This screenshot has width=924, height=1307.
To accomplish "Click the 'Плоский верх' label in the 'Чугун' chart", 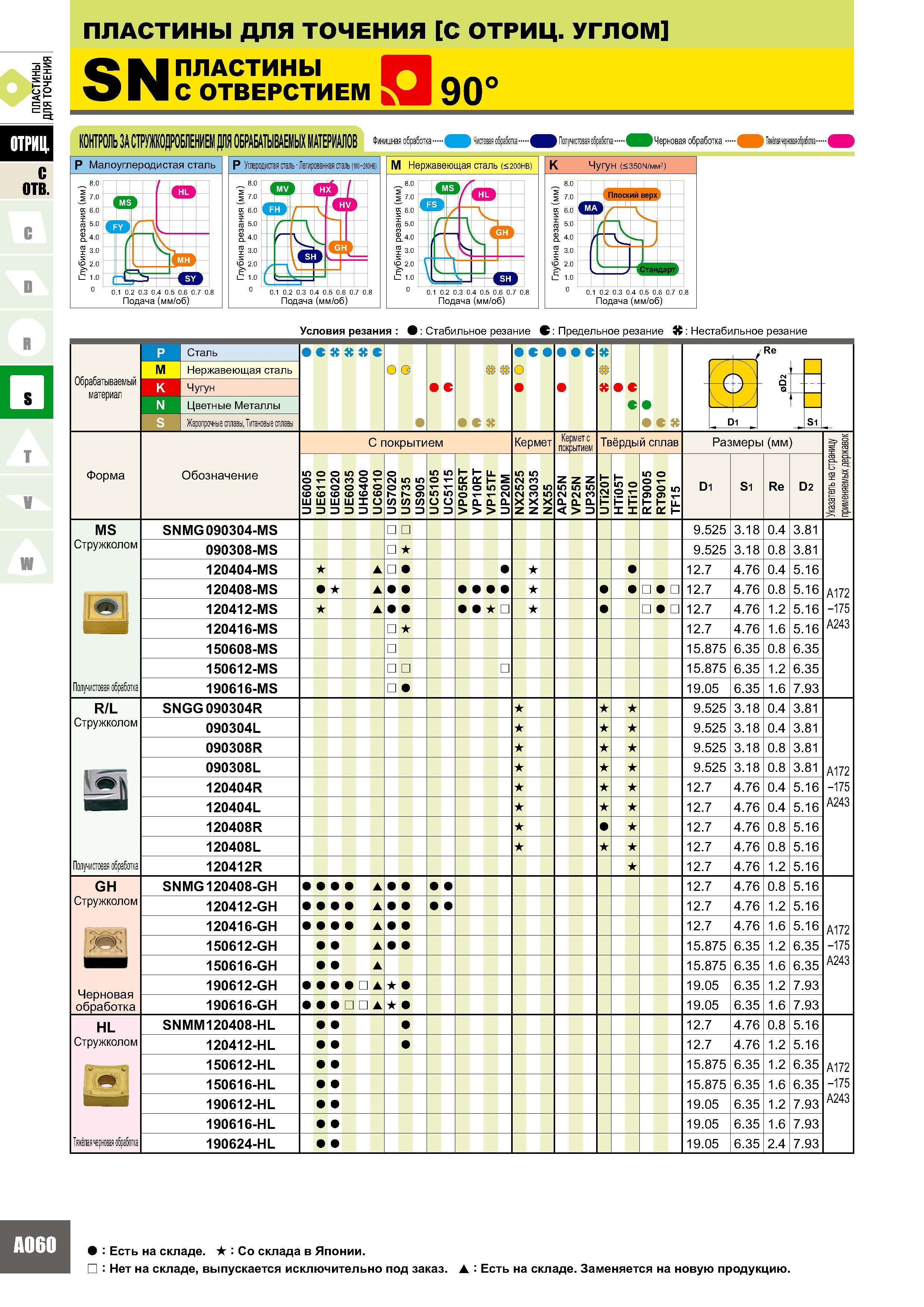I will (x=632, y=195).
